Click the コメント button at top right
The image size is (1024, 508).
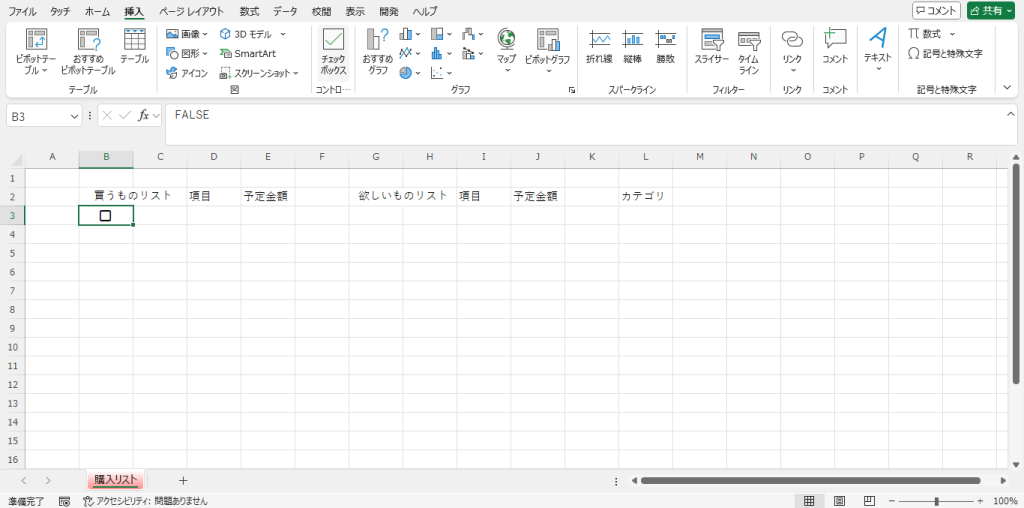click(936, 10)
